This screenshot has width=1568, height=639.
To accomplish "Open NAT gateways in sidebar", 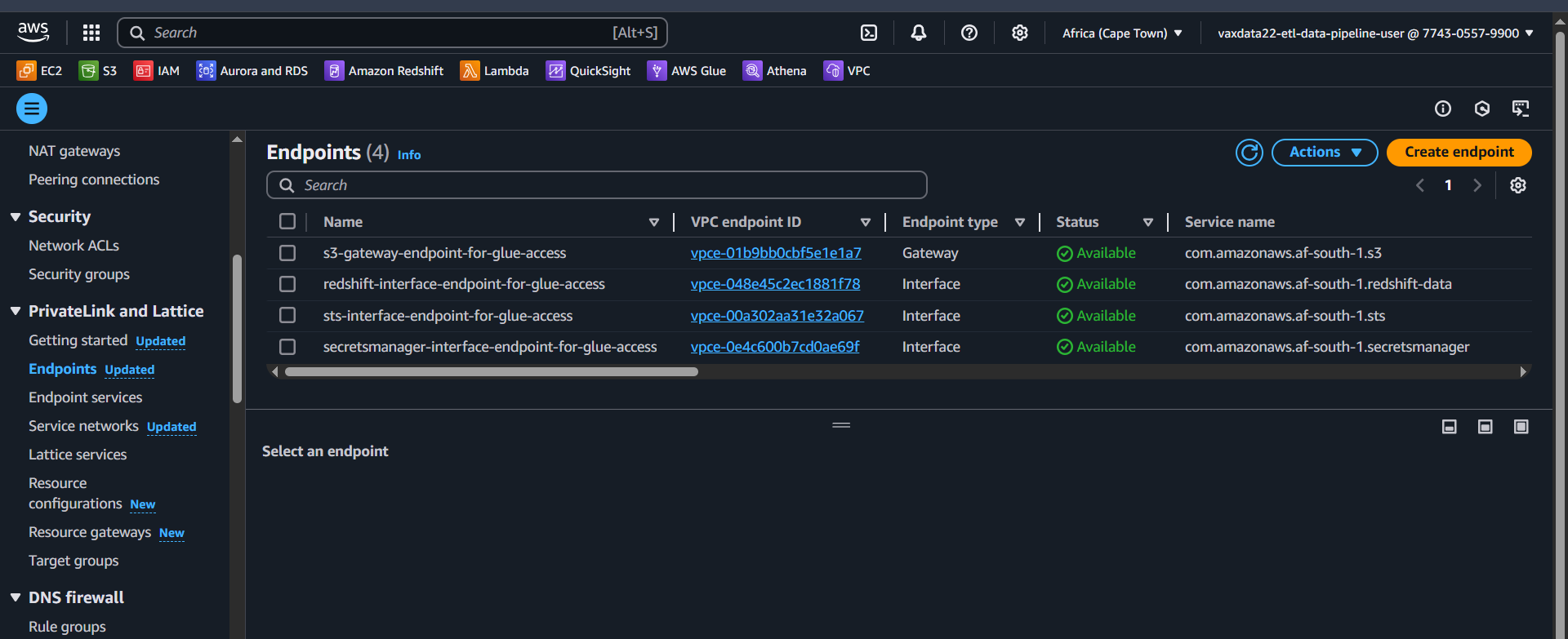I will click(x=74, y=151).
